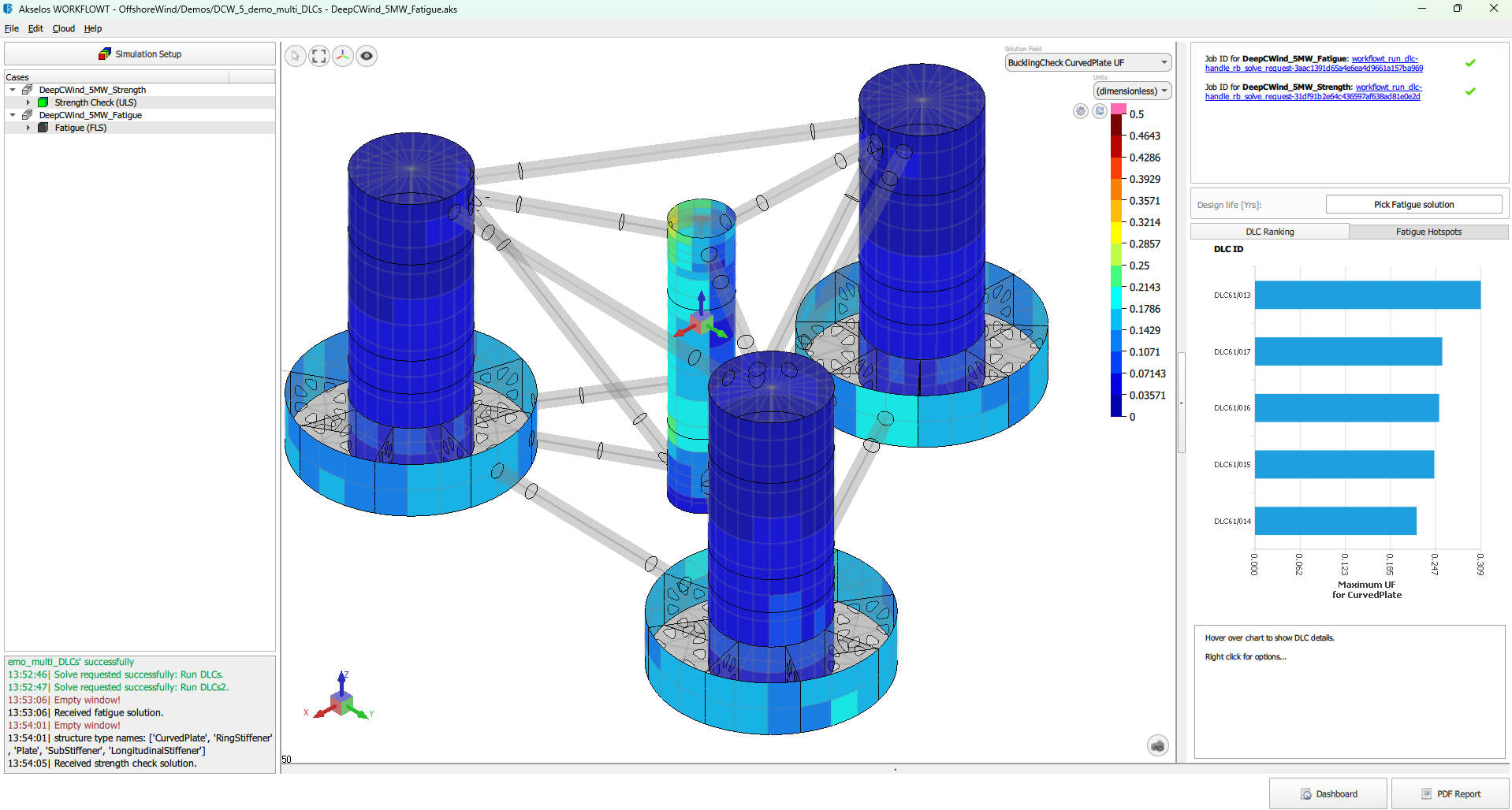Expand the Fatigue (FLS) tree item

click(28, 127)
